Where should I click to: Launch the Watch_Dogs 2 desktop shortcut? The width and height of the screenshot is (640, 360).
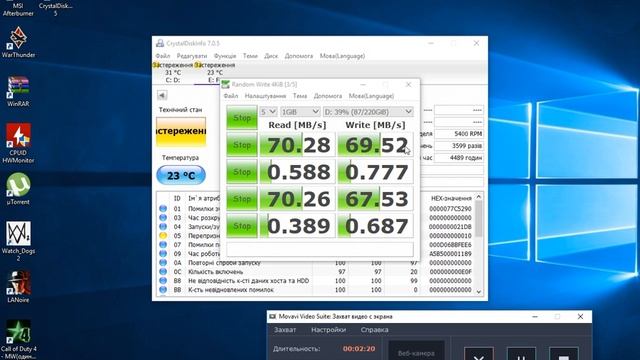(x=18, y=241)
